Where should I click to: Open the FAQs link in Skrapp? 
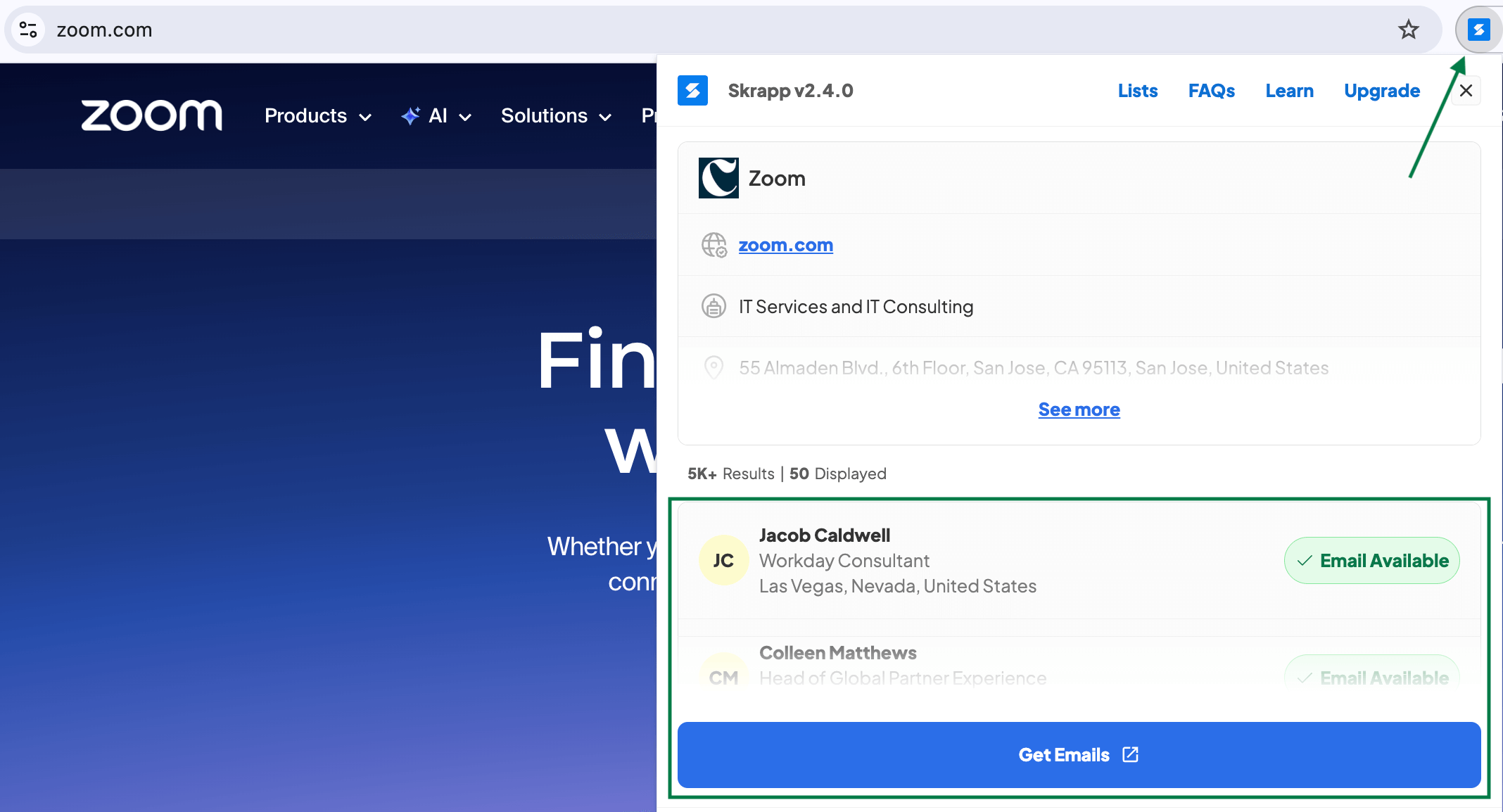[1211, 91]
